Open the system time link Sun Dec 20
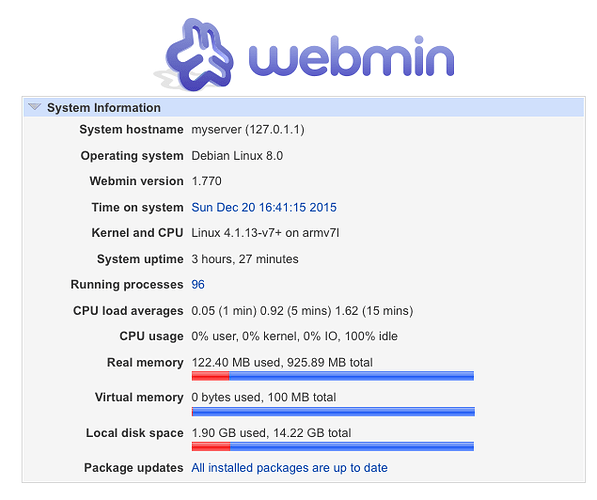This screenshot has width=597, height=500. click(264, 208)
